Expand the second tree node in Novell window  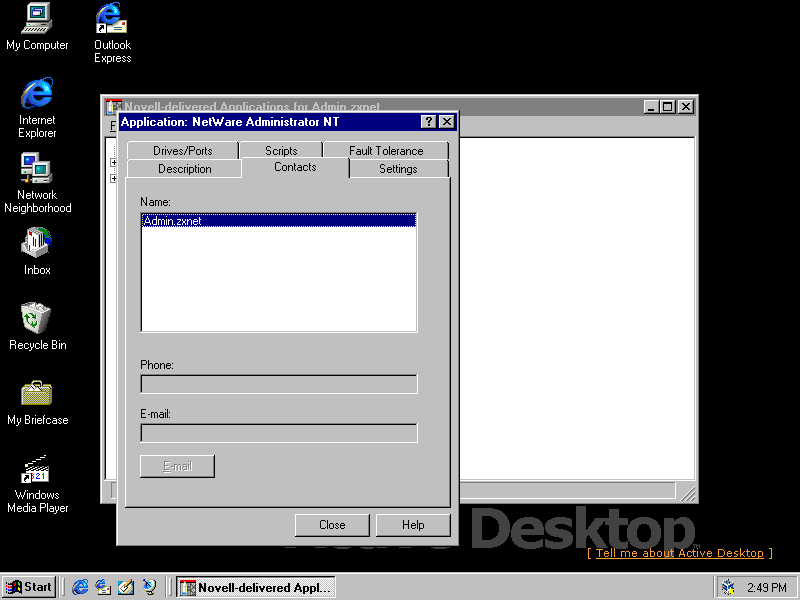pos(113,179)
